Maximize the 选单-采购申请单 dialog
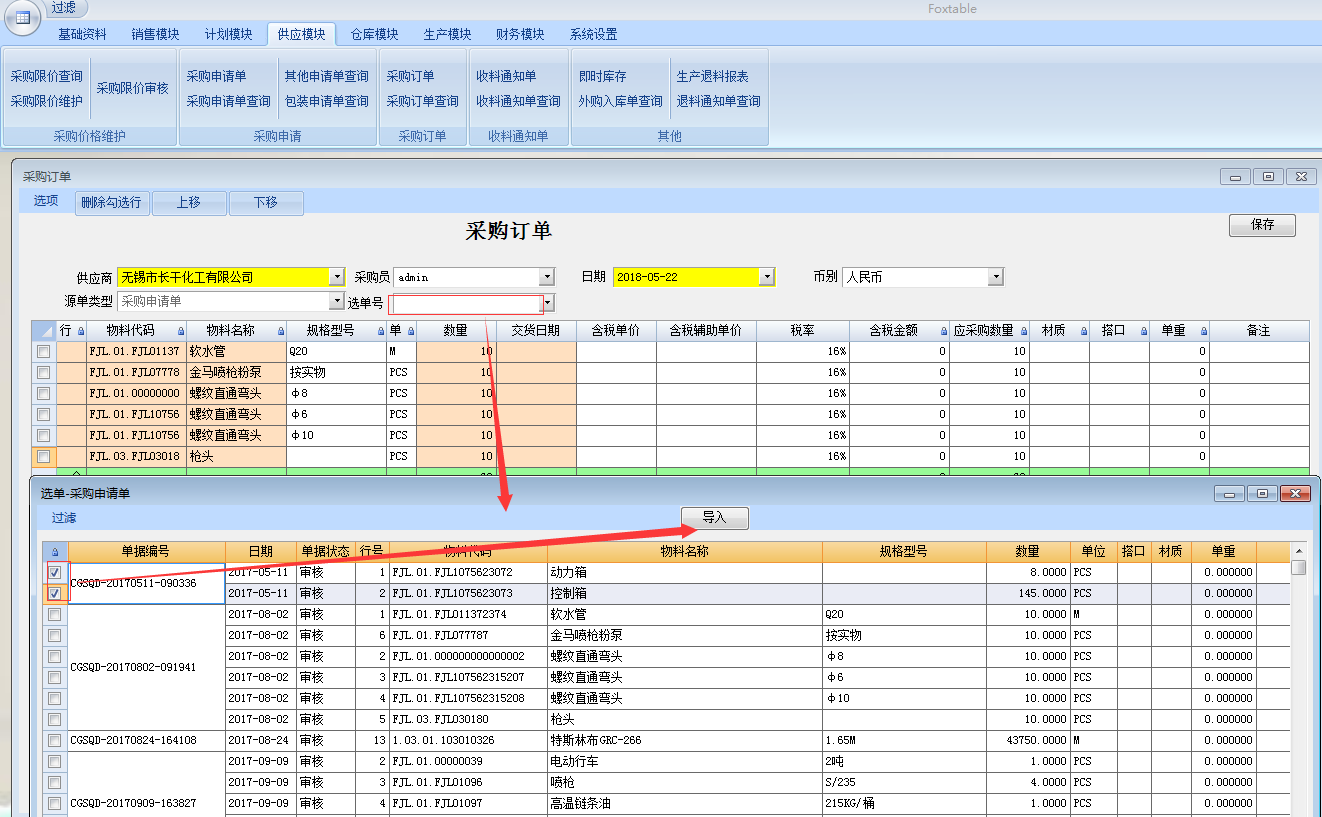Image resolution: width=1322 pixels, height=817 pixels. pos(1264,494)
